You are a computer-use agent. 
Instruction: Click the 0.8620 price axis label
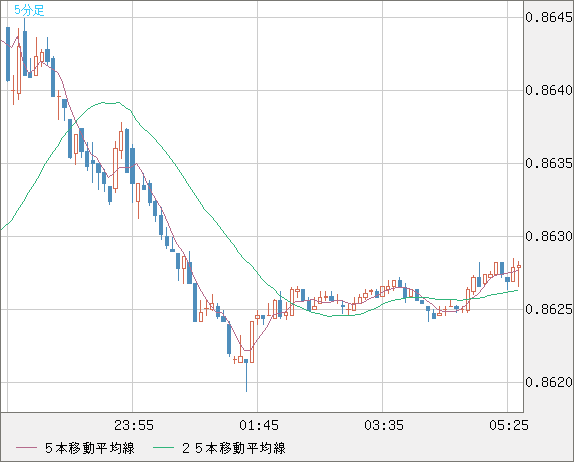[548, 382]
